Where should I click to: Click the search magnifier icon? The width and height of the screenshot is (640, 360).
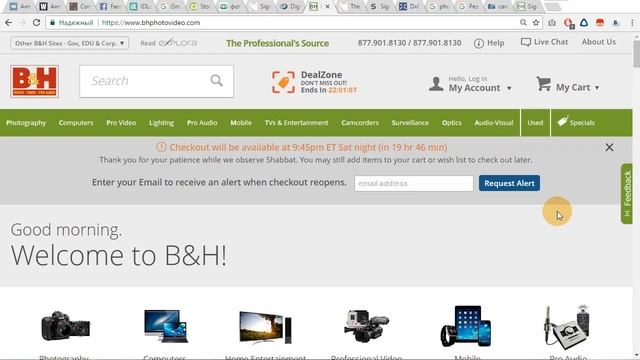tap(216, 80)
